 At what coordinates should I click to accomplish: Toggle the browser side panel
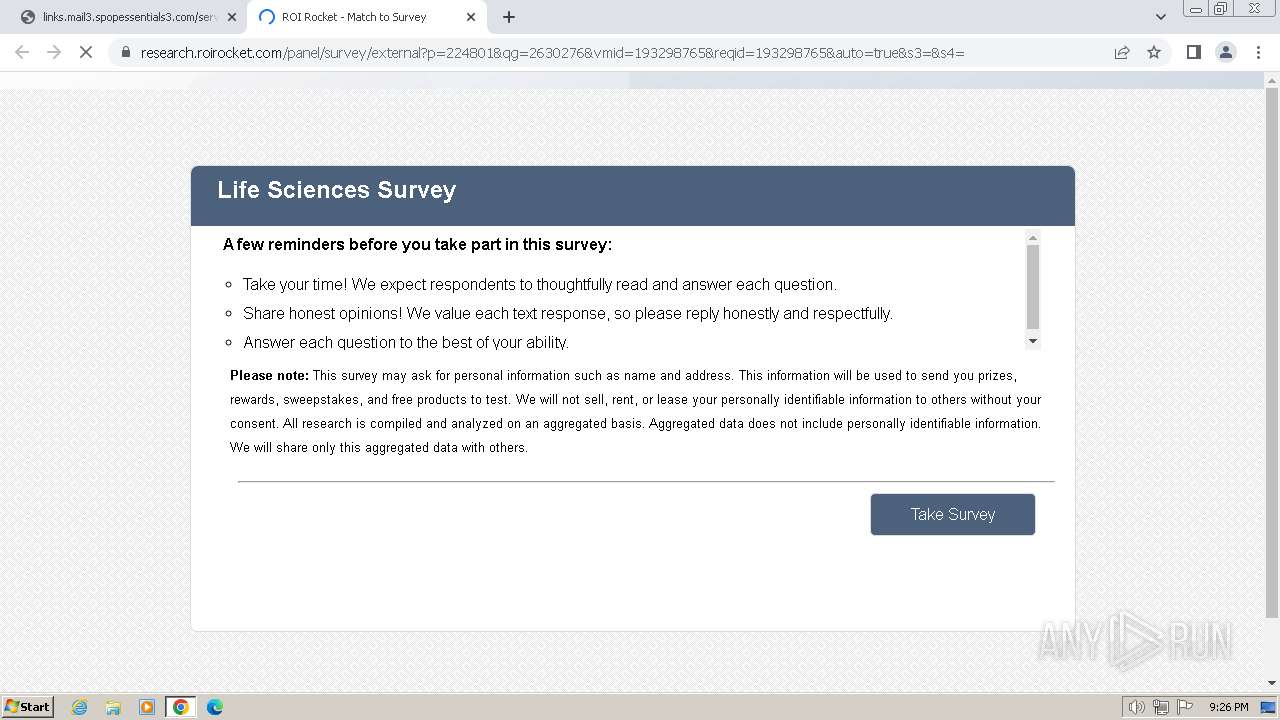pyautogui.click(x=1193, y=52)
